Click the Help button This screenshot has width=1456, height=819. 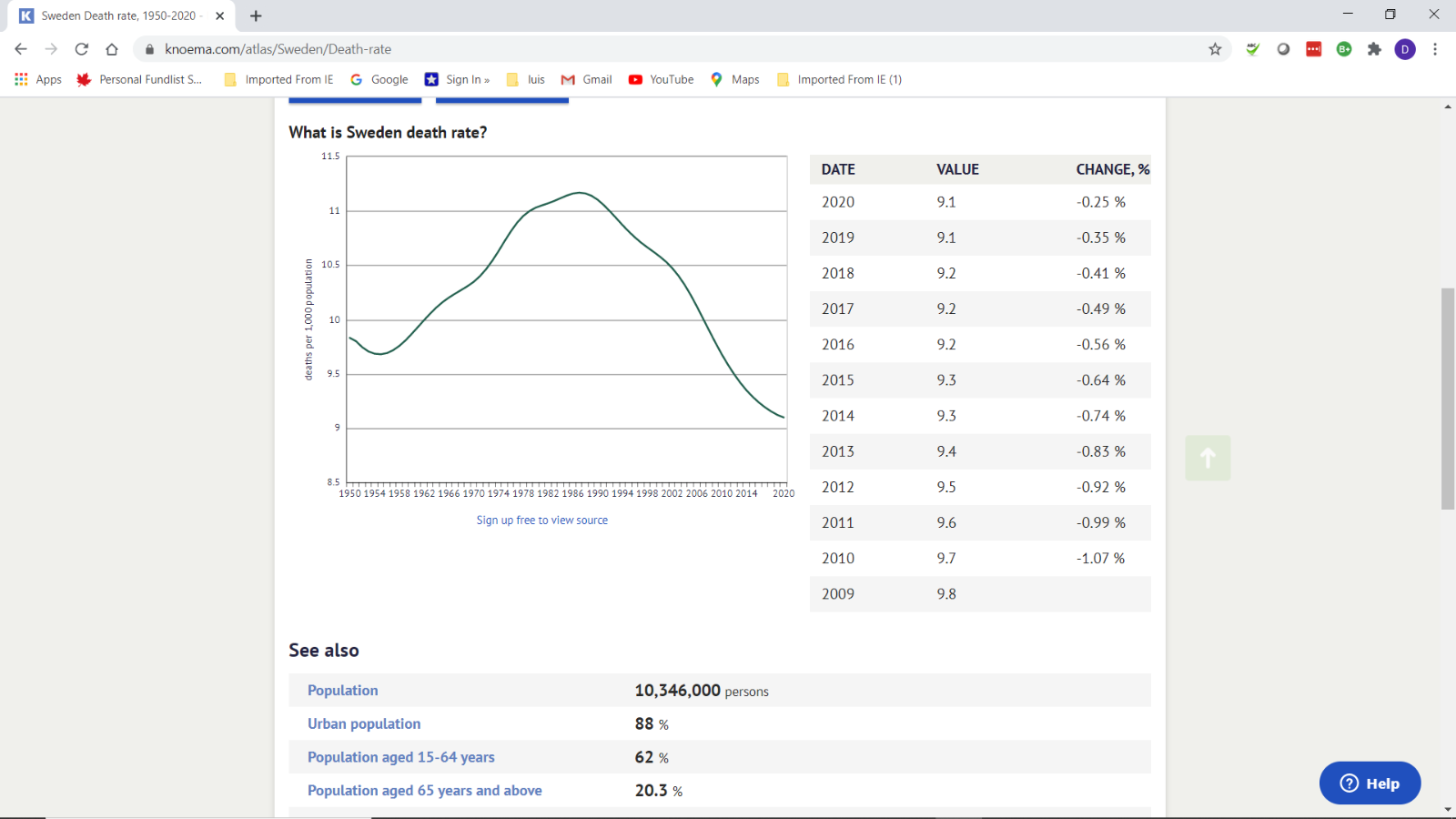click(1370, 784)
